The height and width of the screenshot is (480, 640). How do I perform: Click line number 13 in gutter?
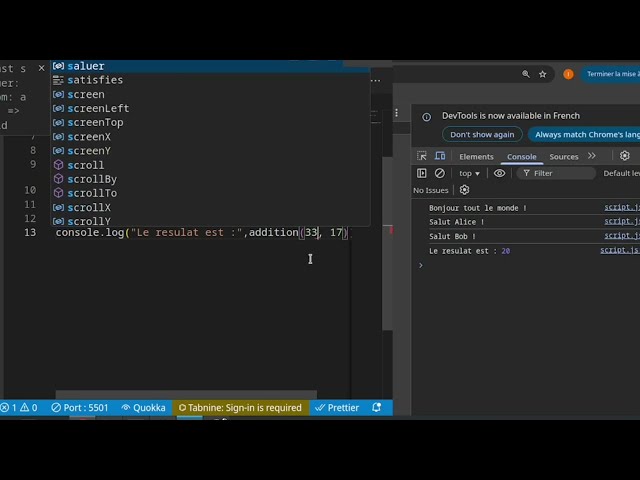click(30, 233)
